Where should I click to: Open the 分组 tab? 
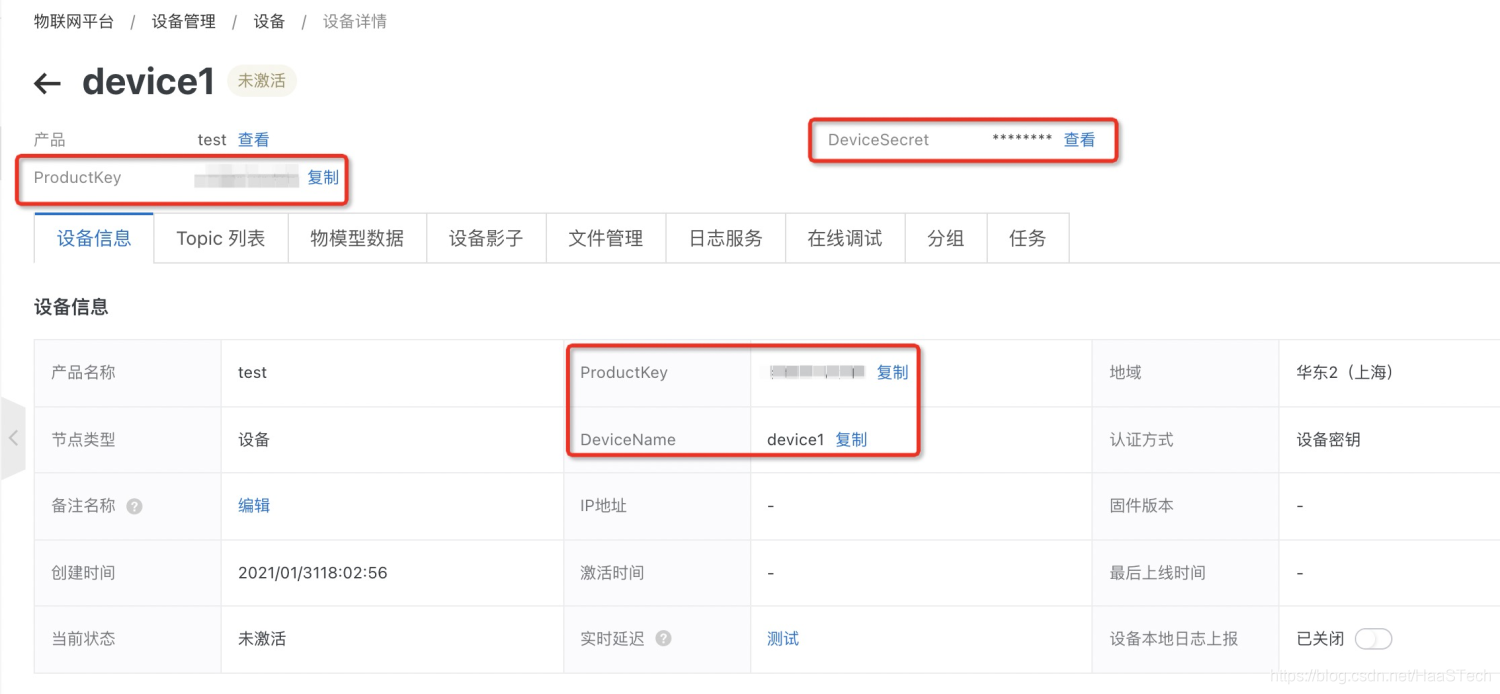point(945,238)
